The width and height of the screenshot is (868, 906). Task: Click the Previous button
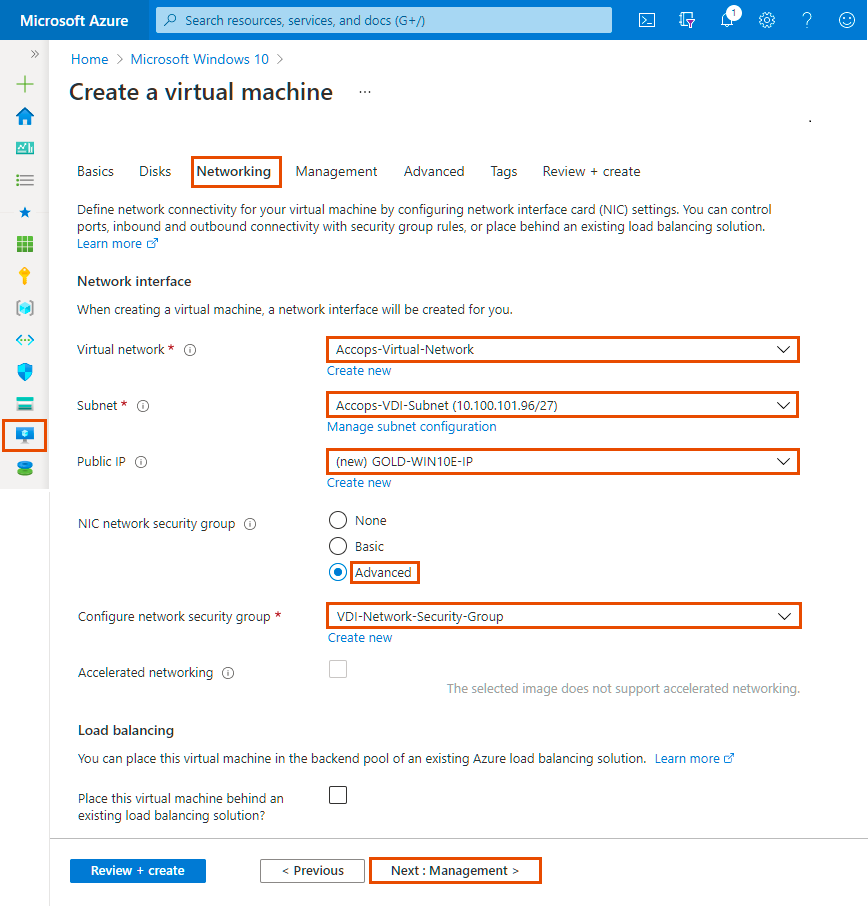tap(313, 871)
